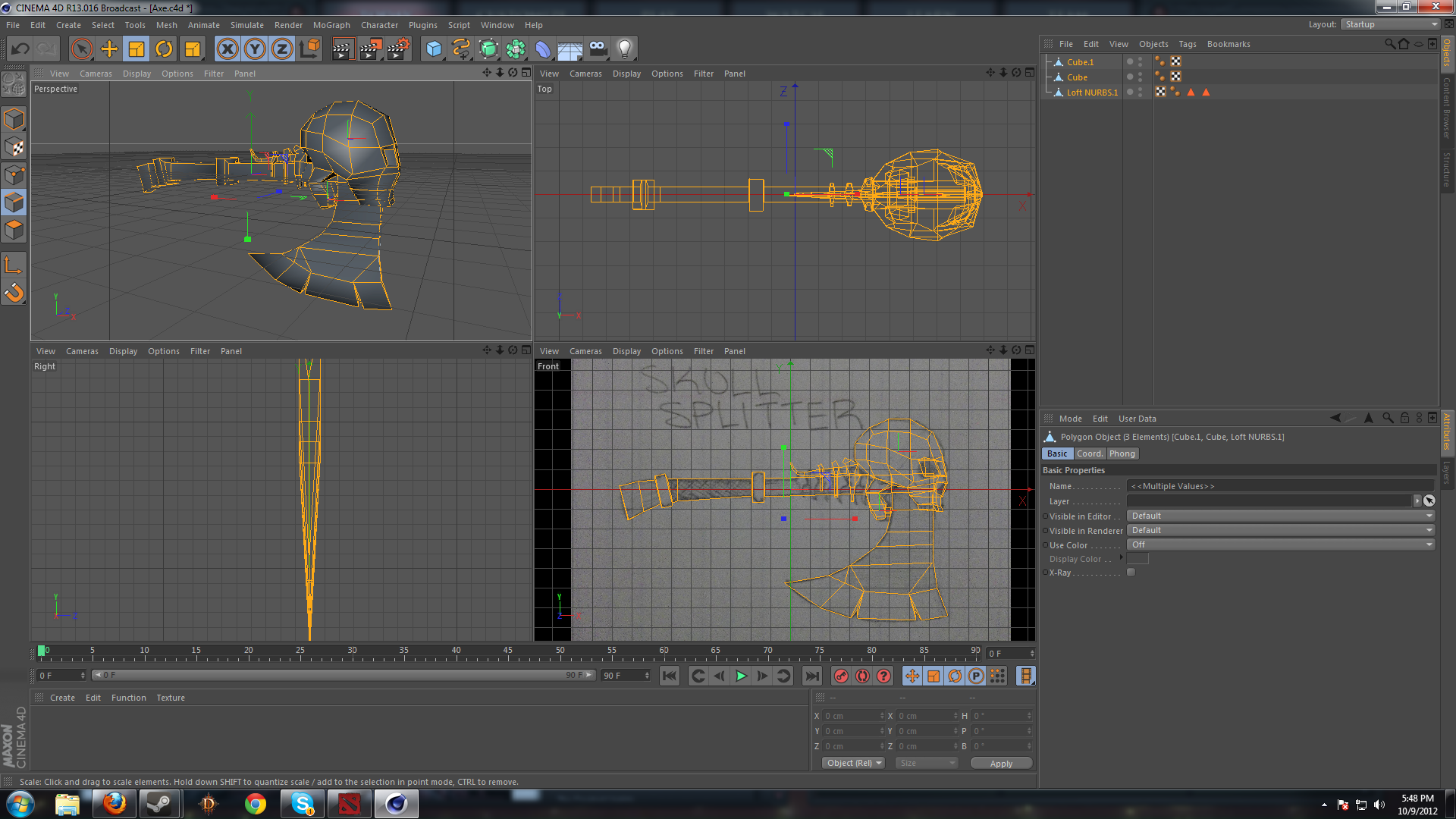Switch to Points mode in left toolbar

[x=14, y=175]
